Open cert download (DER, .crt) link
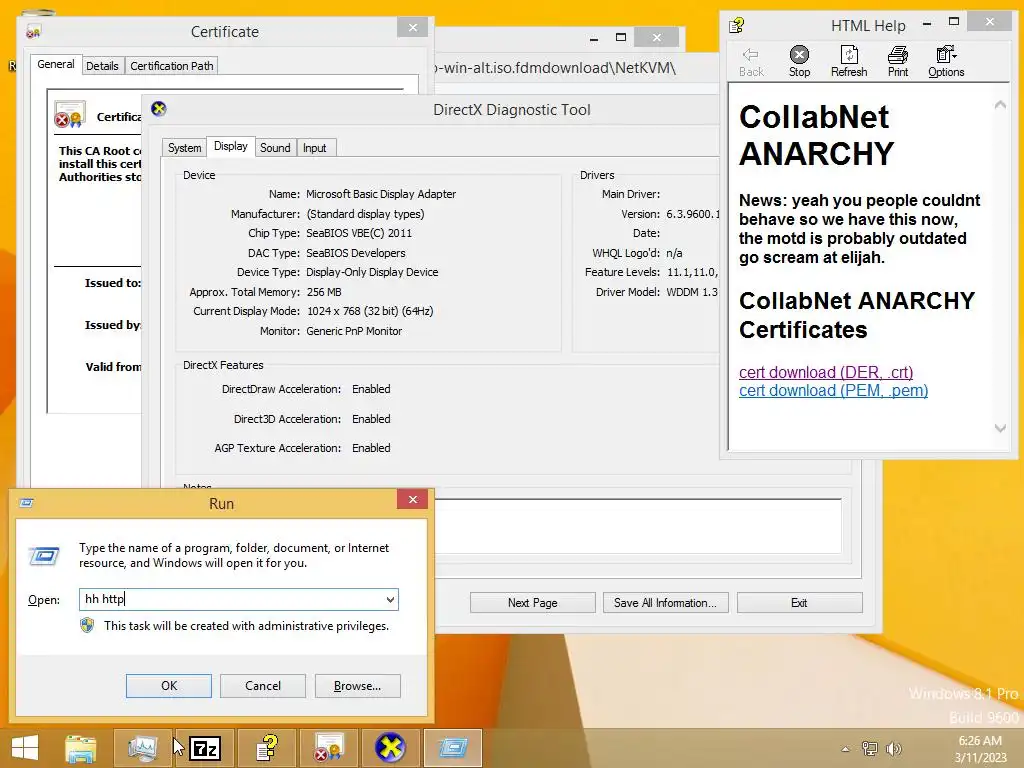This screenshot has width=1024, height=768. click(x=825, y=372)
